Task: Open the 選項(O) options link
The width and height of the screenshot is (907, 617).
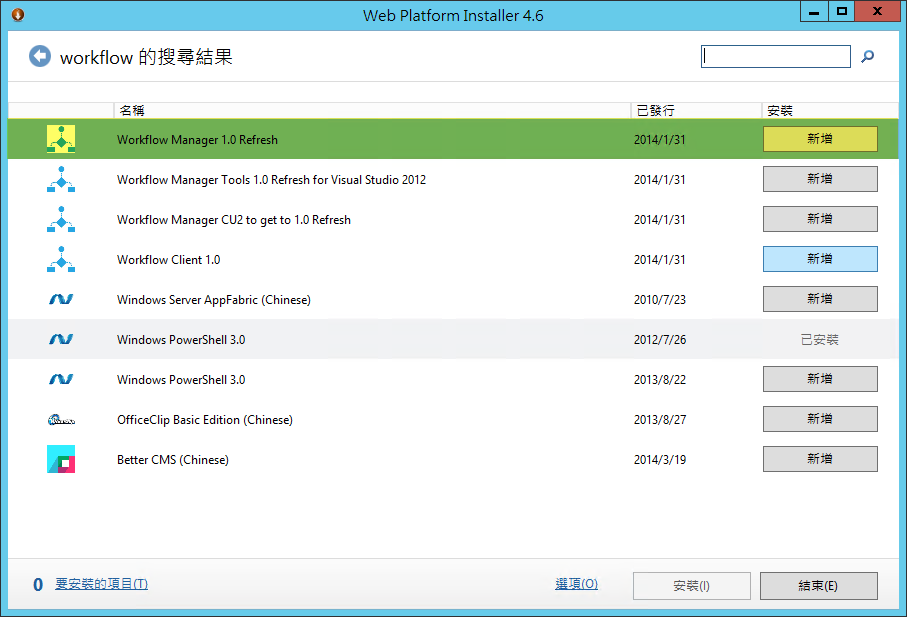Action: pyautogui.click(x=576, y=584)
